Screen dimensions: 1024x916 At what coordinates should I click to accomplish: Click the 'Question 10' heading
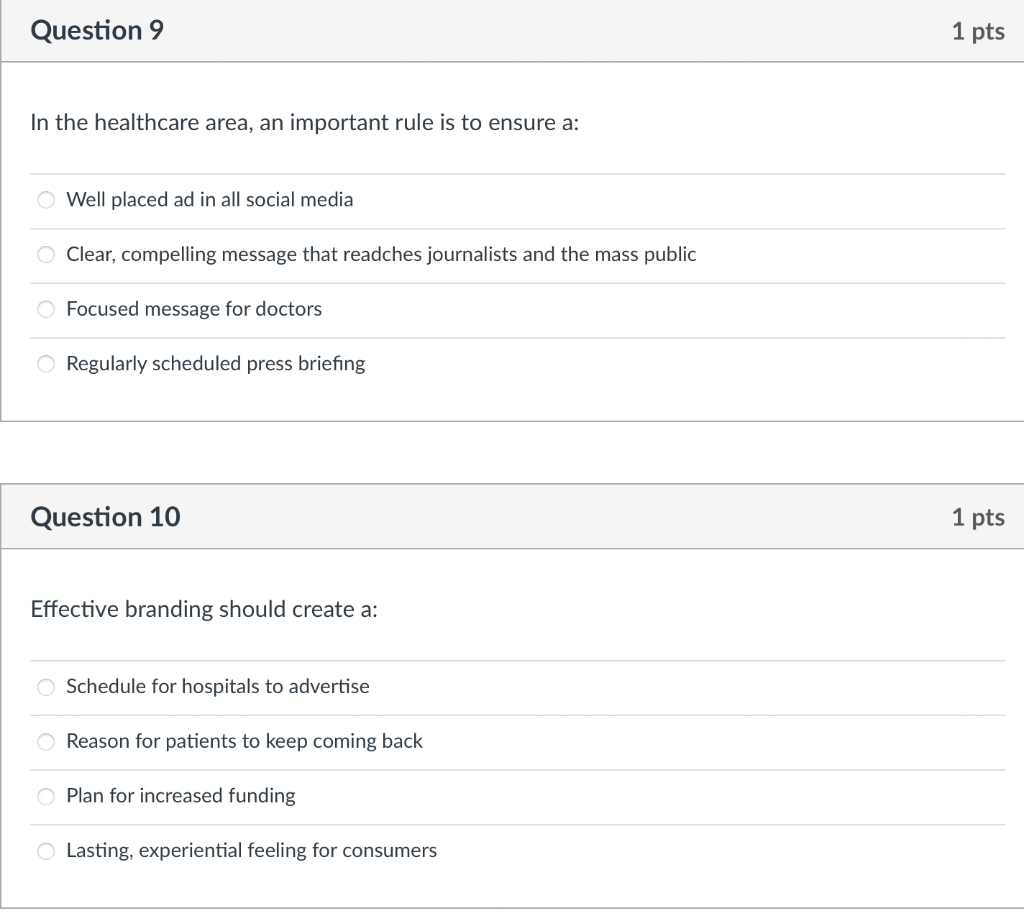(x=105, y=517)
